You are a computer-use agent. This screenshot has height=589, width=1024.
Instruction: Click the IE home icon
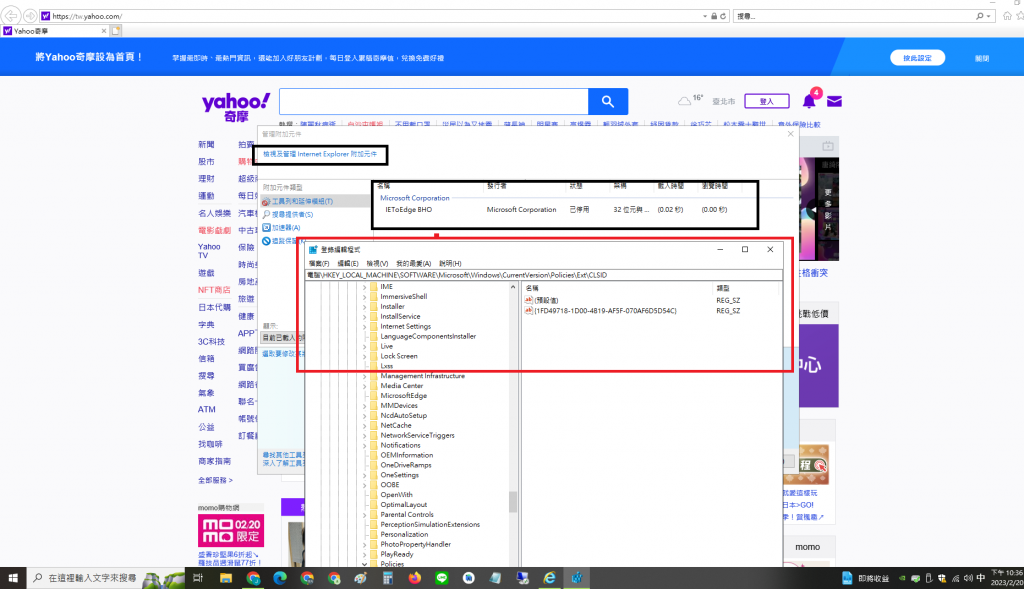click(x=1007, y=16)
